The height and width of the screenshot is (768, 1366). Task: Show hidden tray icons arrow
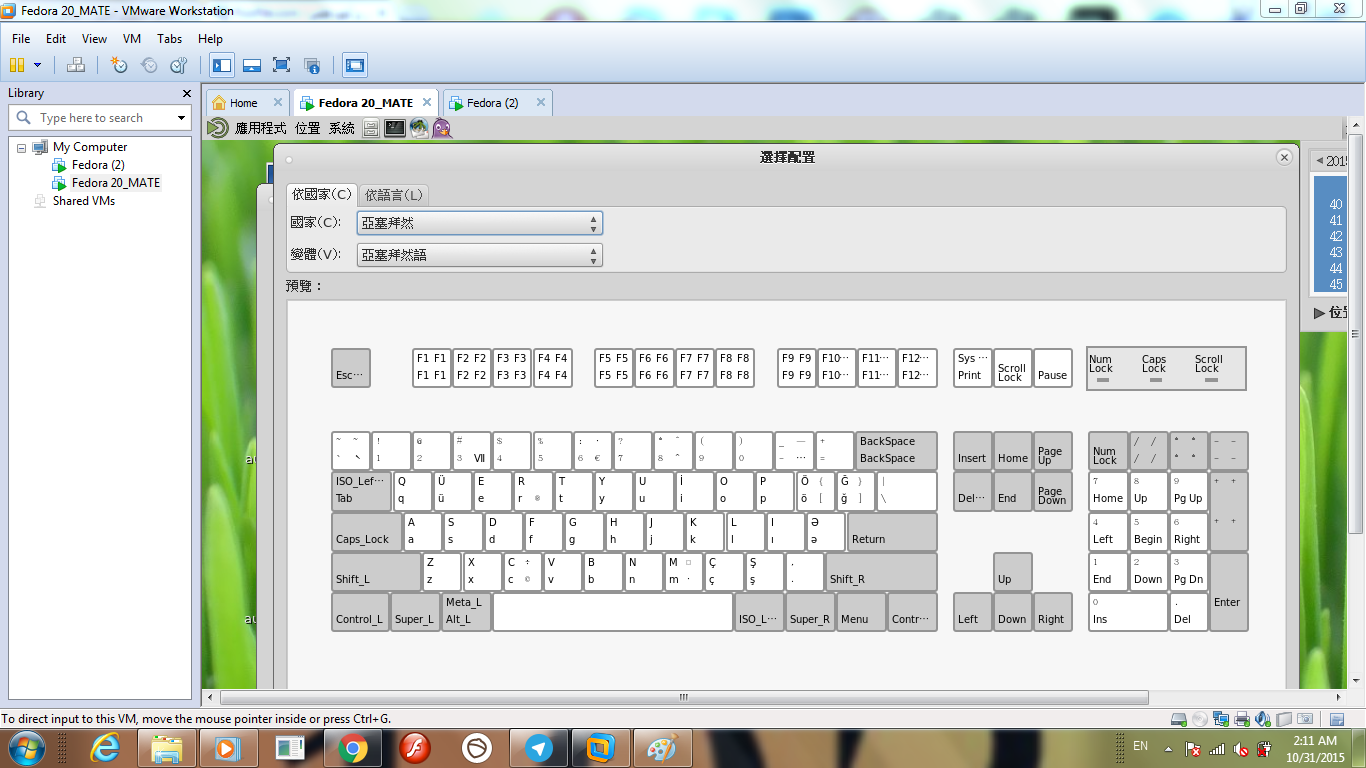pos(1166,747)
